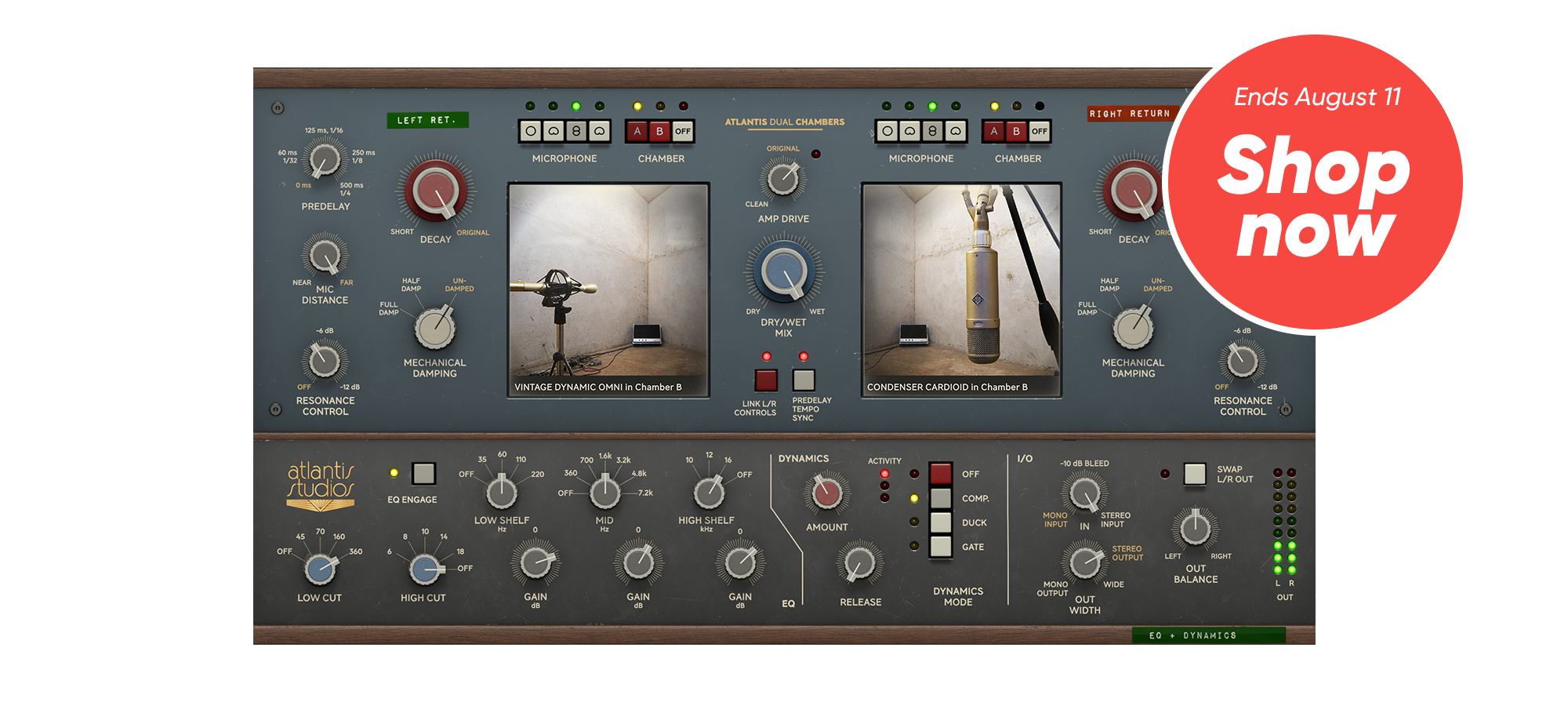Click the High Shelf frequency knob
The width and height of the screenshot is (1568, 706).
[709, 493]
